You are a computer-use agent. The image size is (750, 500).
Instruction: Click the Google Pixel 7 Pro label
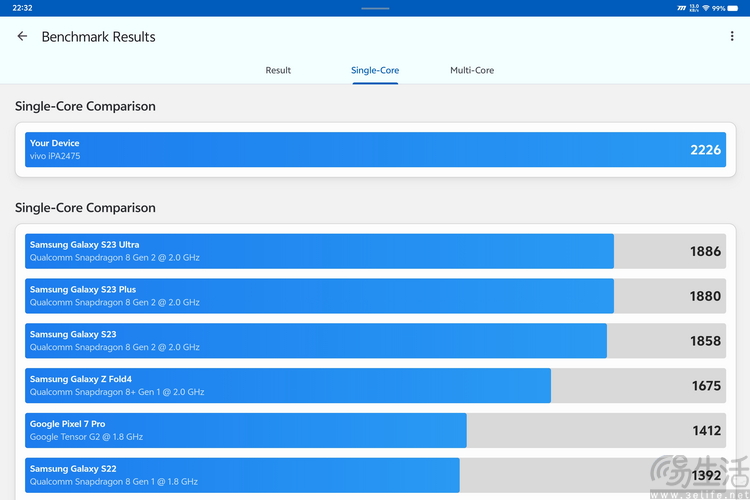[x=67, y=424]
